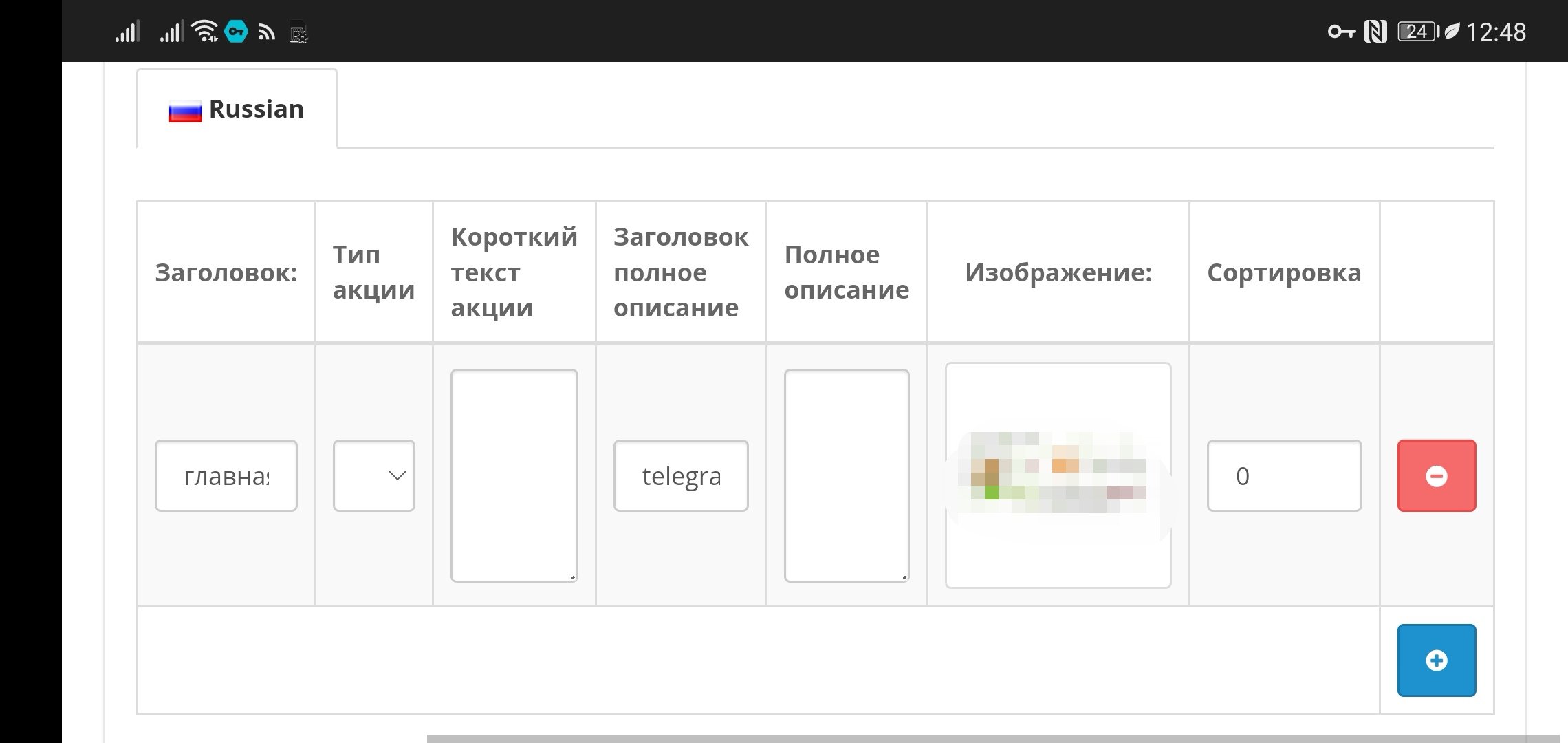1568x743 pixels.
Task: Click the Полное описание textarea
Action: [846, 475]
